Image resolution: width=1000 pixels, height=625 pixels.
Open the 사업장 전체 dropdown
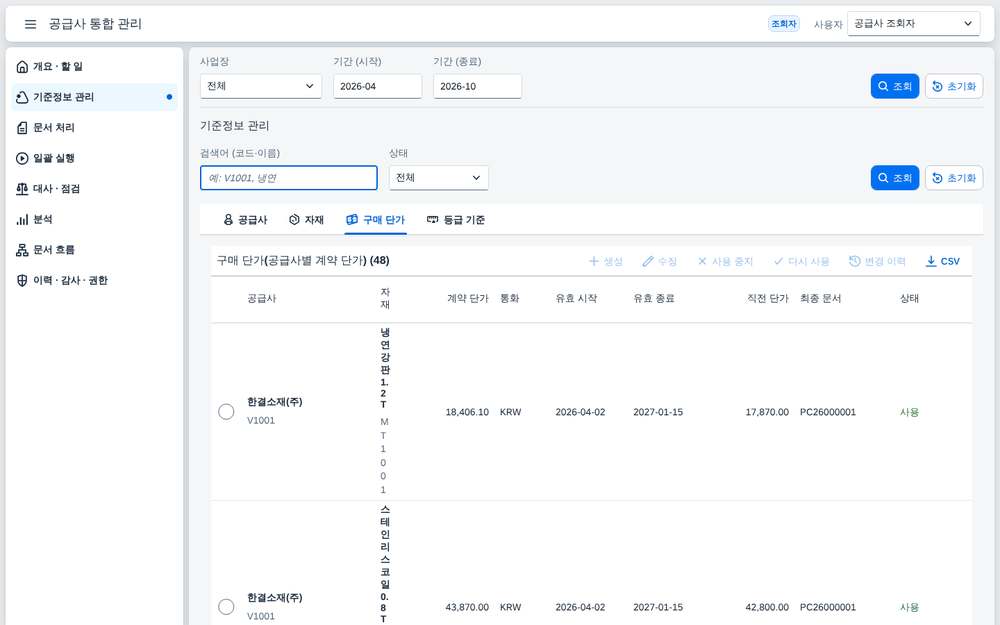[261, 86]
